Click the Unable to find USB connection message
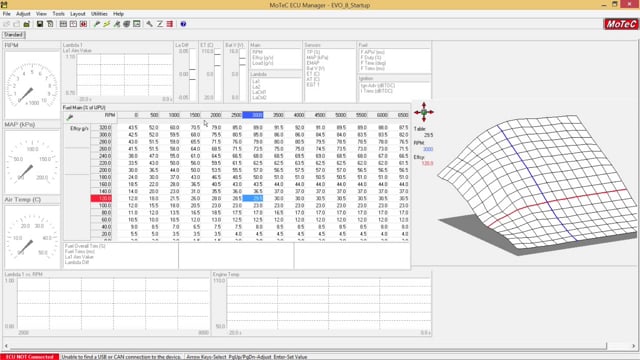 (121, 357)
